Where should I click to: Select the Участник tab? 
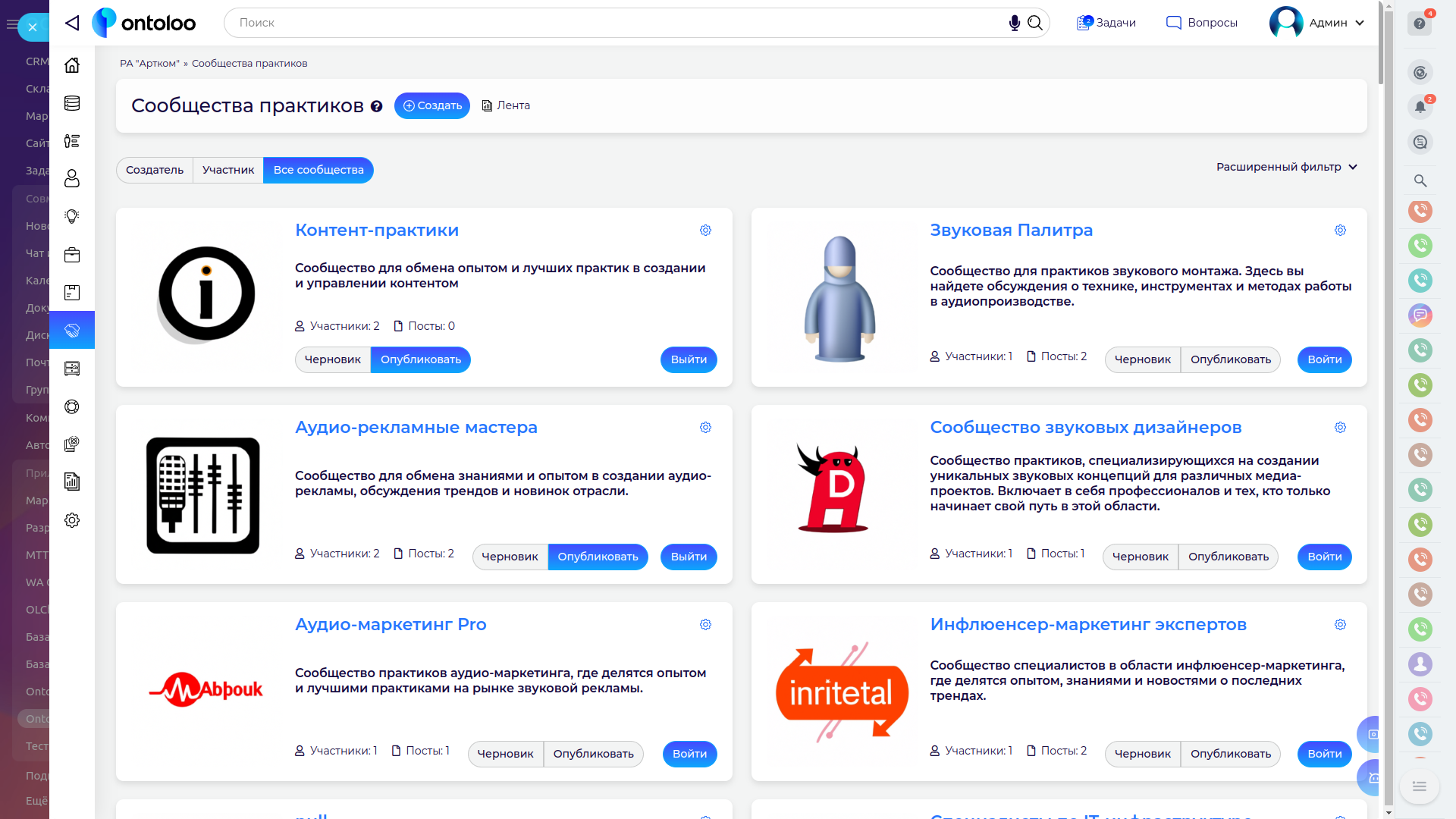click(x=228, y=170)
